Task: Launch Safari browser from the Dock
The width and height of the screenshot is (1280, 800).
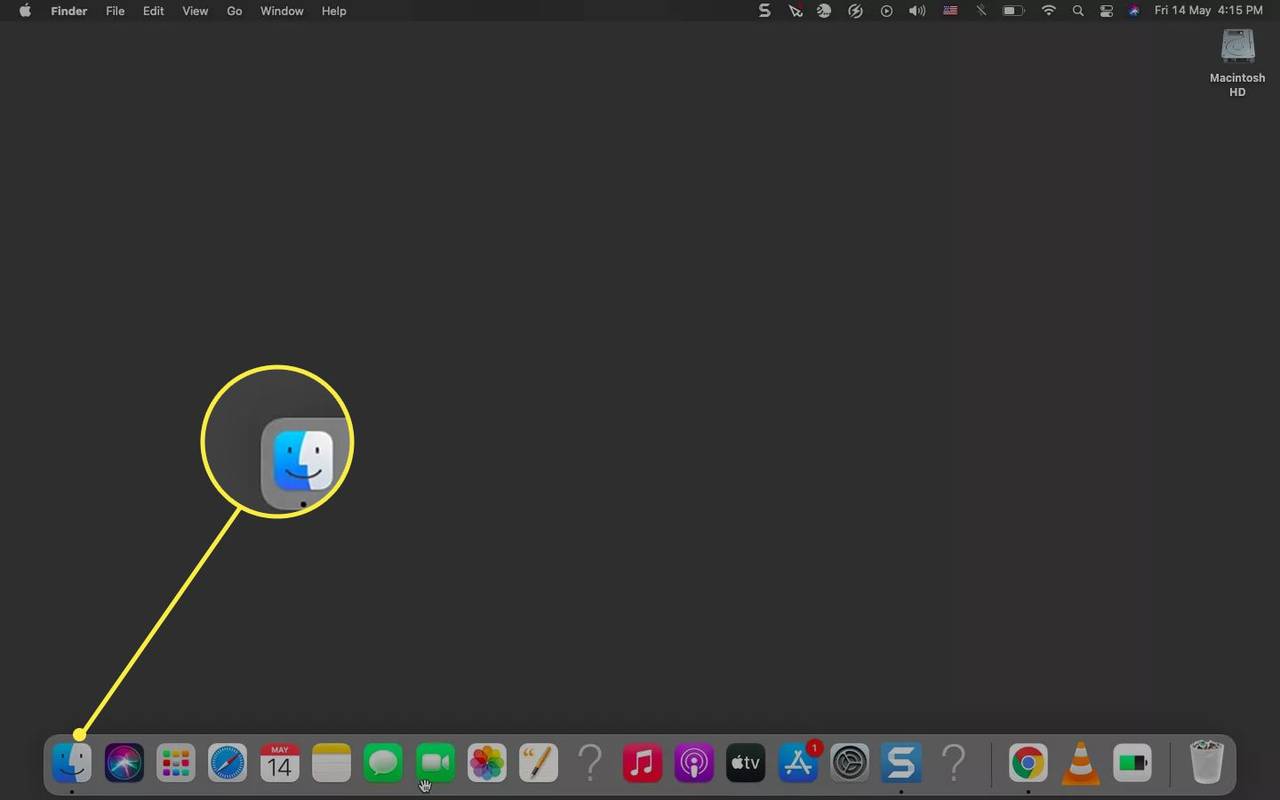Action: 227,764
